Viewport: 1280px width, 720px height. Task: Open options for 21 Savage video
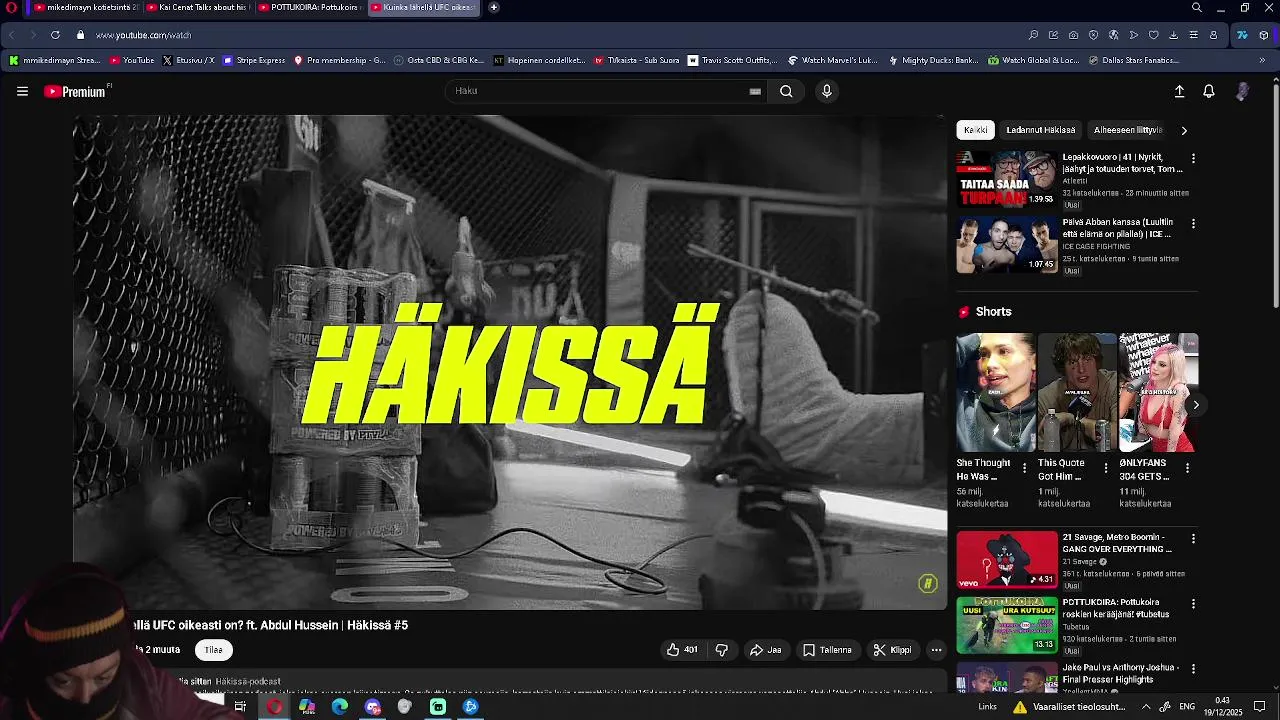click(1192, 539)
